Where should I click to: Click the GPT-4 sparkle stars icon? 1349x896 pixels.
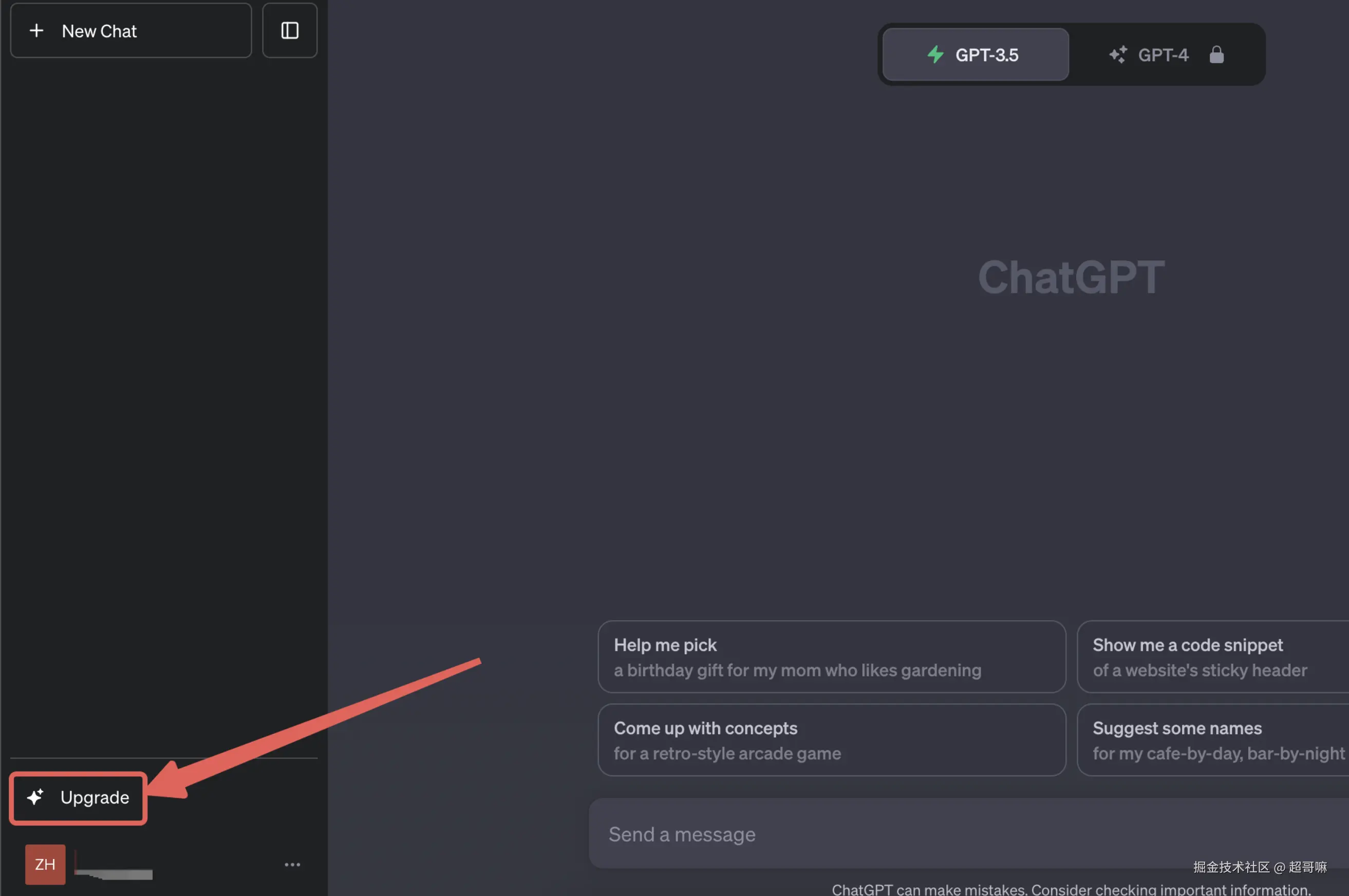(x=1118, y=55)
